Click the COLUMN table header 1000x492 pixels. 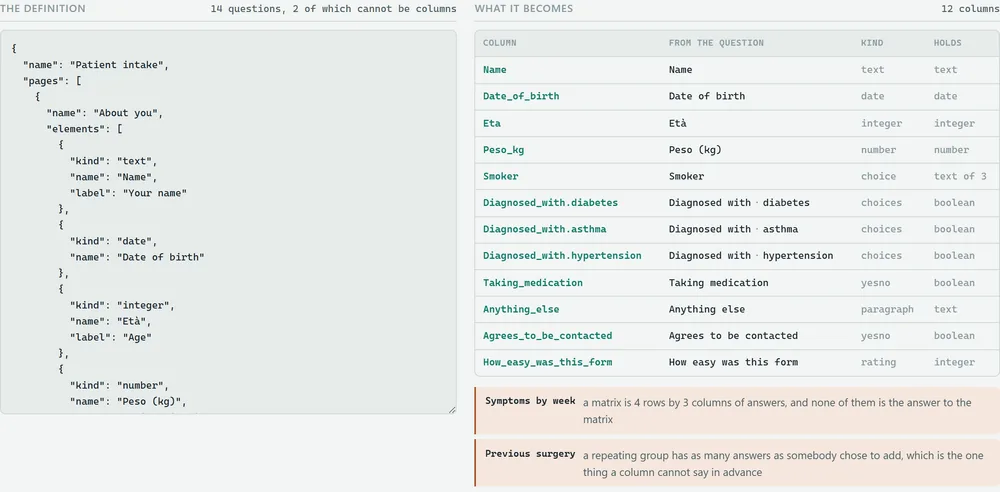[499, 43]
